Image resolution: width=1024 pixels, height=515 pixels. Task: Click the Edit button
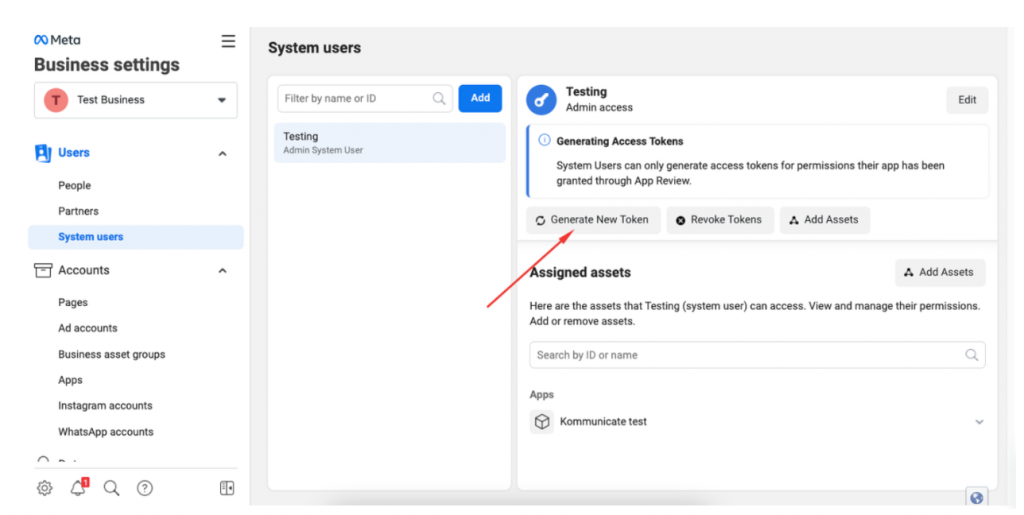click(x=967, y=100)
